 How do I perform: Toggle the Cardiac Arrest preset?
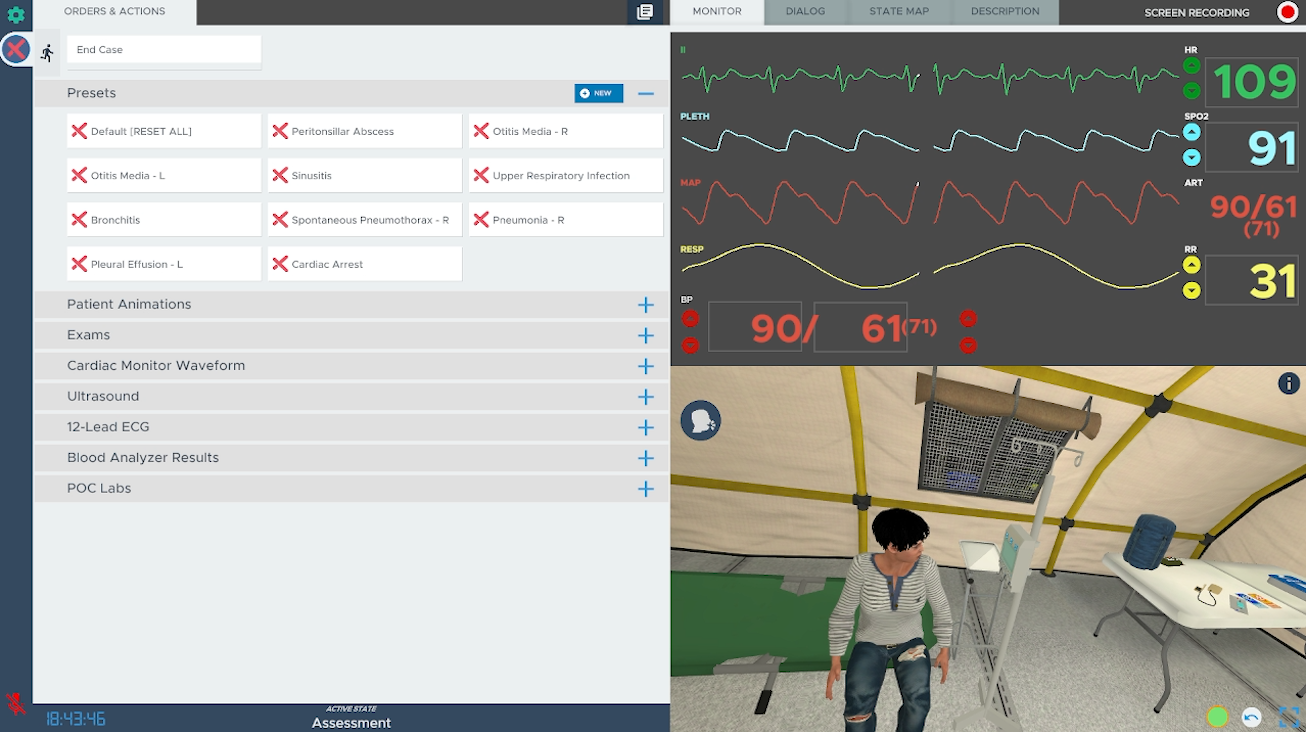coord(365,264)
